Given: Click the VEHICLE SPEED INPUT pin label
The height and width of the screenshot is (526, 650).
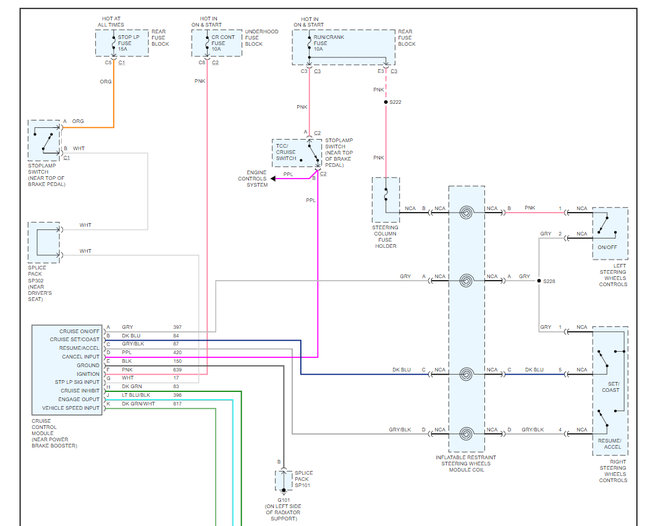Looking at the screenshot, I should [71, 408].
